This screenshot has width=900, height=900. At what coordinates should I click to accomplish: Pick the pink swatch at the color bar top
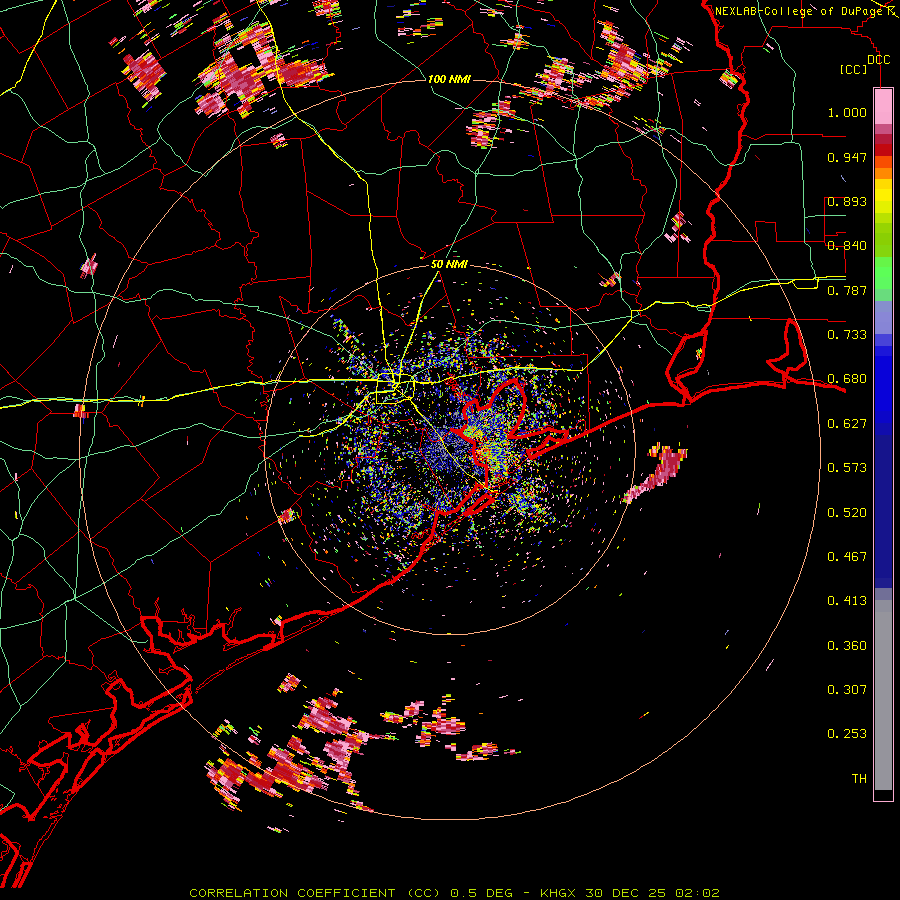883,106
